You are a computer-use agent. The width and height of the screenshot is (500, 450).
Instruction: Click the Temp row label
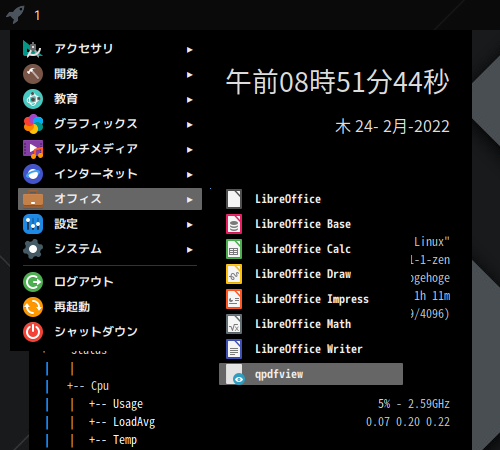pos(125,440)
